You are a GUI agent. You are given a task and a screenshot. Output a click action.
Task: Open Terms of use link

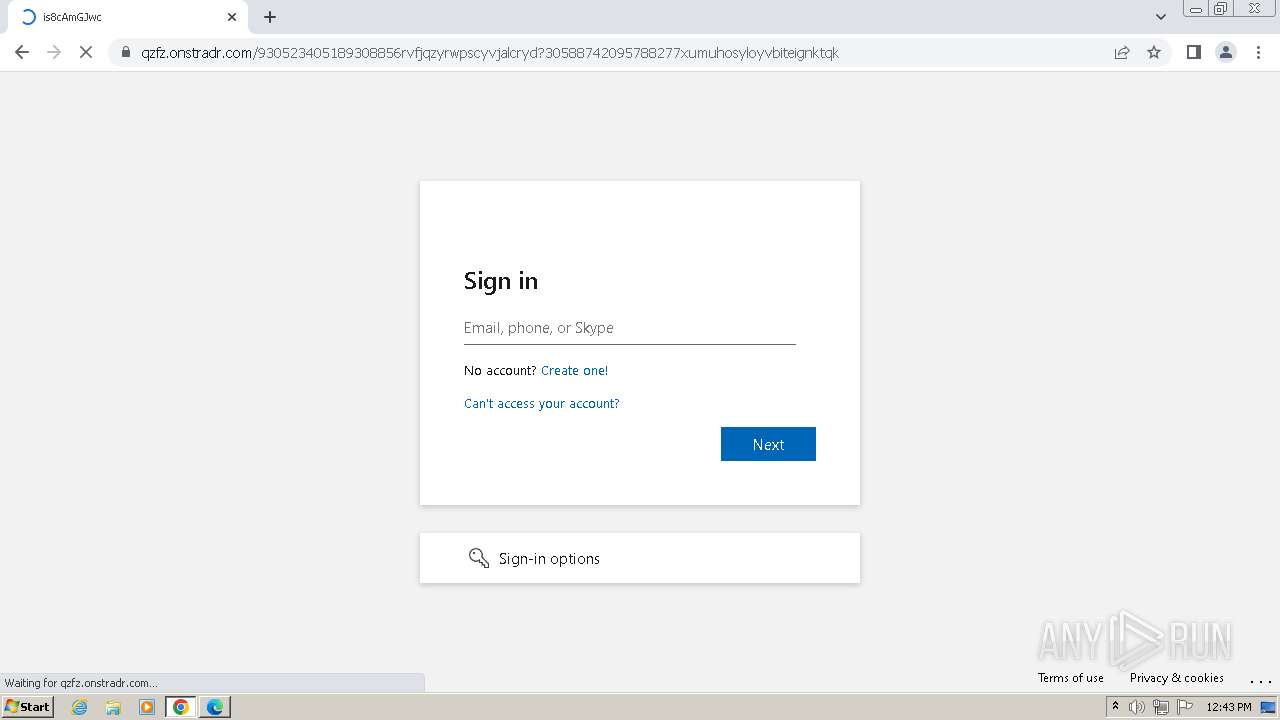[1070, 678]
